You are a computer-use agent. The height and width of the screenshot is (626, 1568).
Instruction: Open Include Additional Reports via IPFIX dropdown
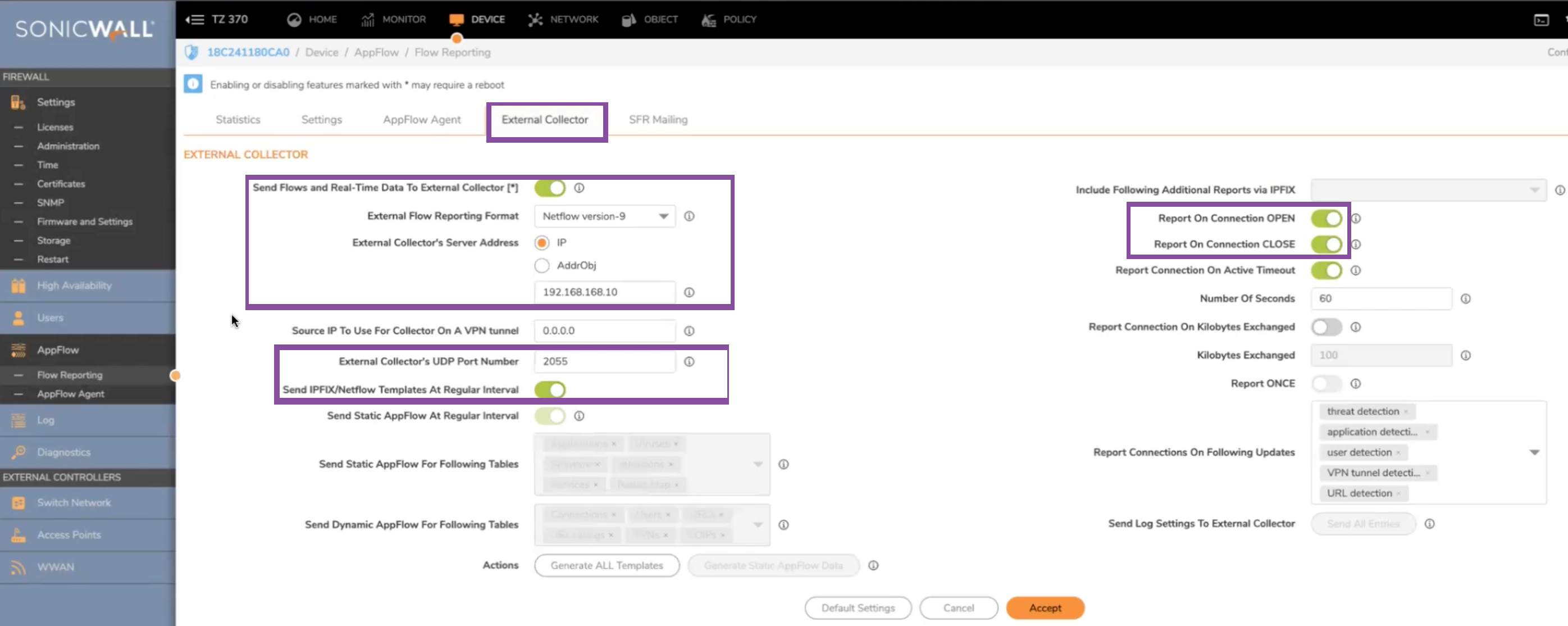[1429, 190]
